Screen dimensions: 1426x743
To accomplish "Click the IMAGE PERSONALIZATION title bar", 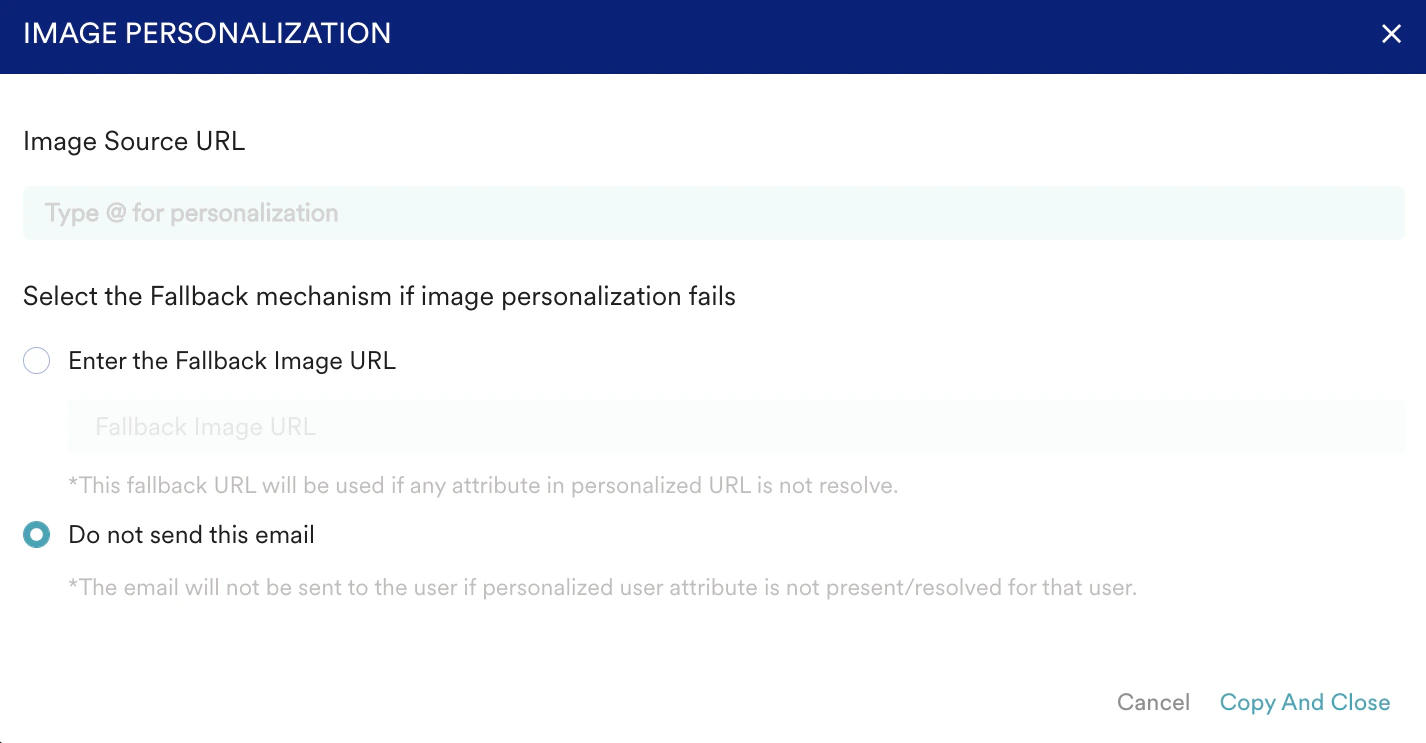I will point(206,33).
